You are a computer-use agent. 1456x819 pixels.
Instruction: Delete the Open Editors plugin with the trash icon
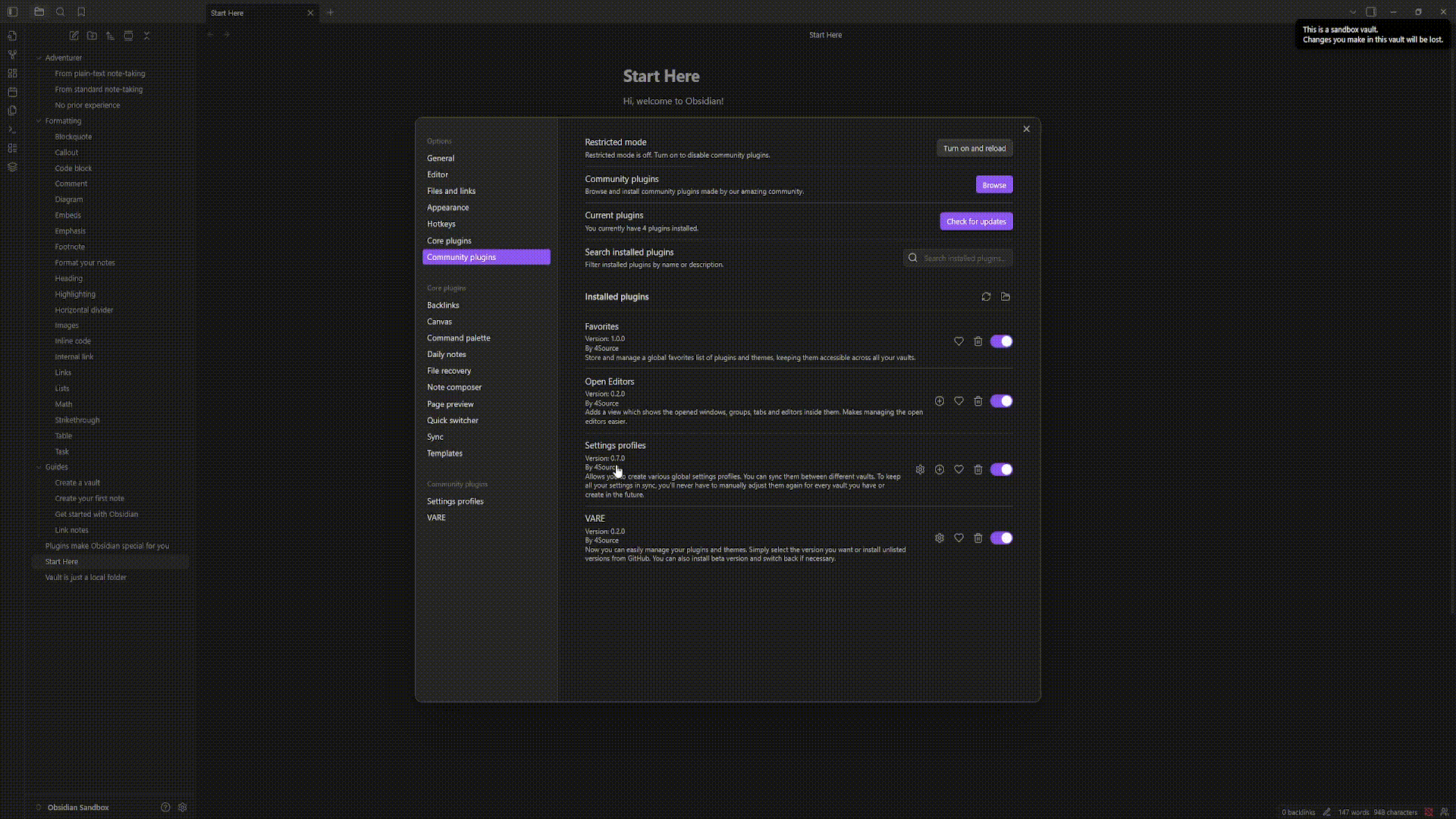[978, 401]
